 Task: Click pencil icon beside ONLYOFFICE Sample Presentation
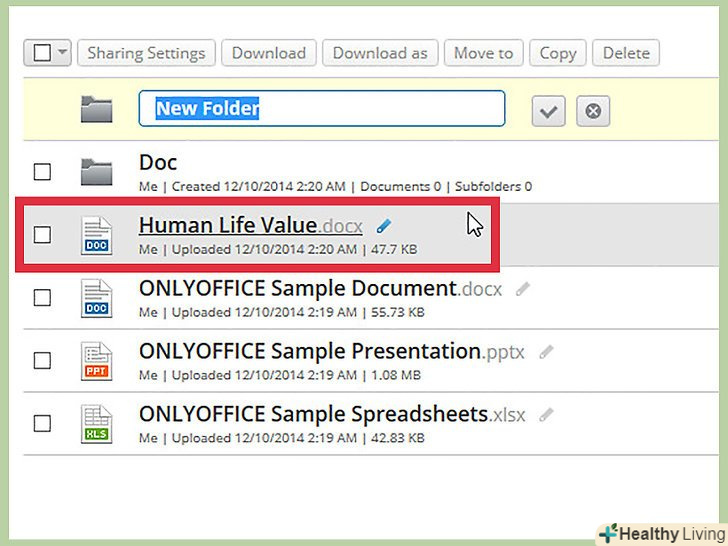click(546, 352)
